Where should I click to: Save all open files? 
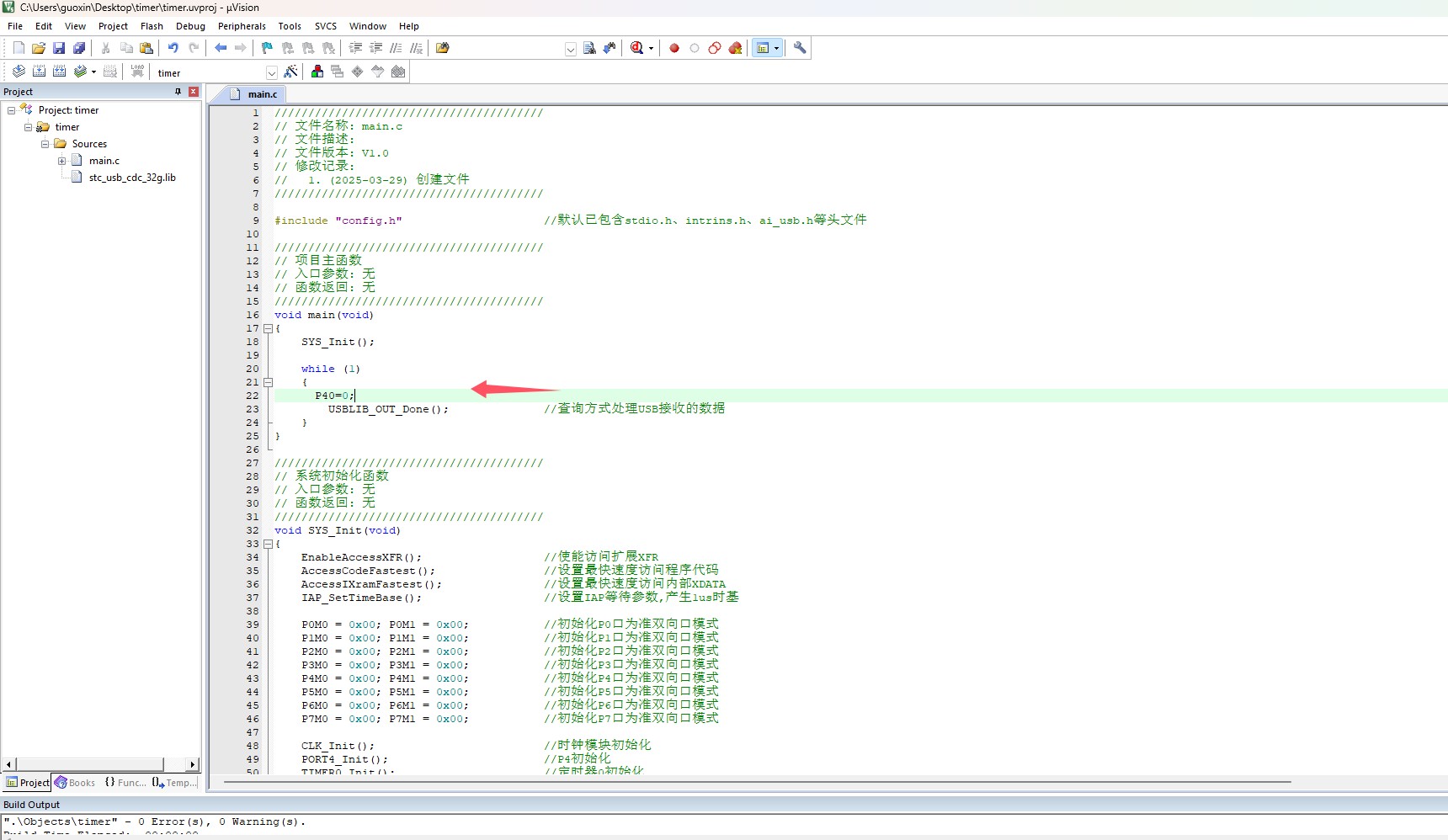(79, 48)
